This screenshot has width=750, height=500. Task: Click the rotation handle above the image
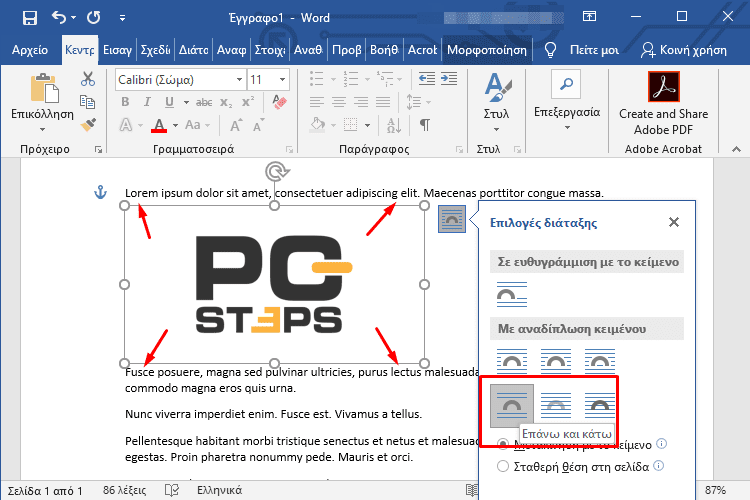click(x=276, y=171)
